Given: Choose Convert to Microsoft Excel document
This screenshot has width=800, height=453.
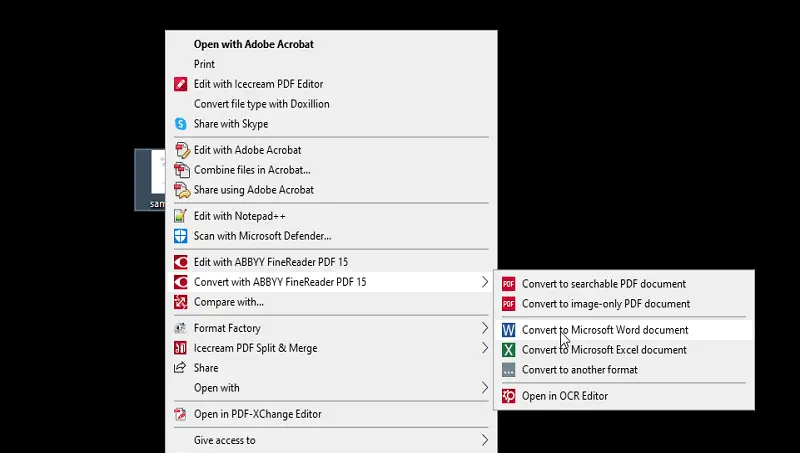Looking at the screenshot, I should (624, 350).
